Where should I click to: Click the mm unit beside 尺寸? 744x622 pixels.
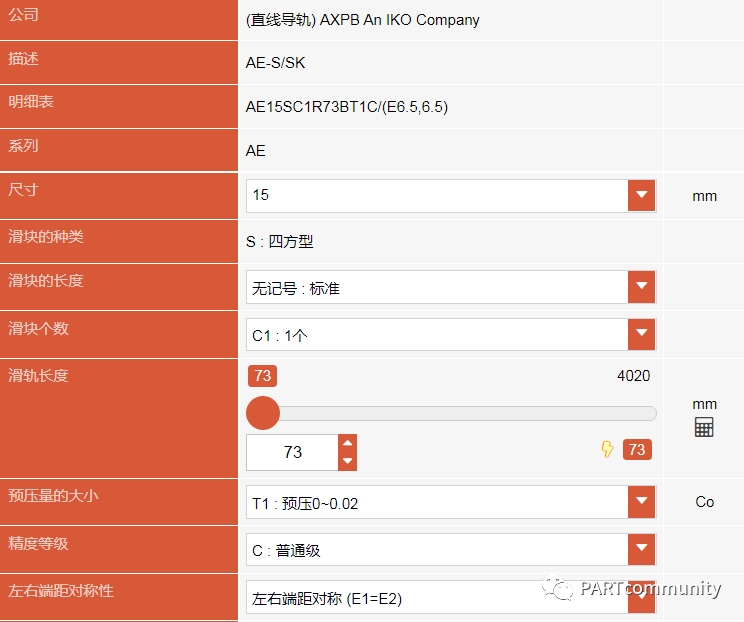705,196
